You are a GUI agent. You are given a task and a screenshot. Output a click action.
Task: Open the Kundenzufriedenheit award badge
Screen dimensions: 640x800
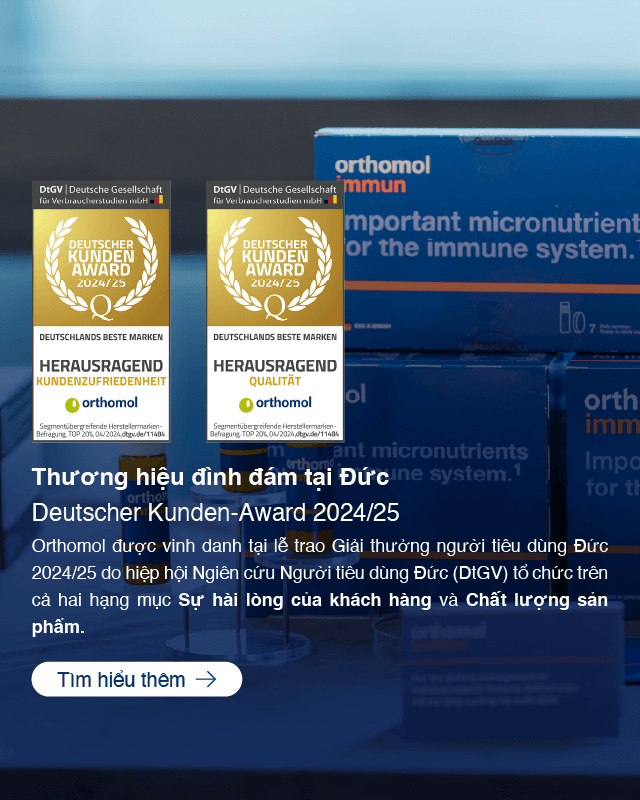pos(101,311)
